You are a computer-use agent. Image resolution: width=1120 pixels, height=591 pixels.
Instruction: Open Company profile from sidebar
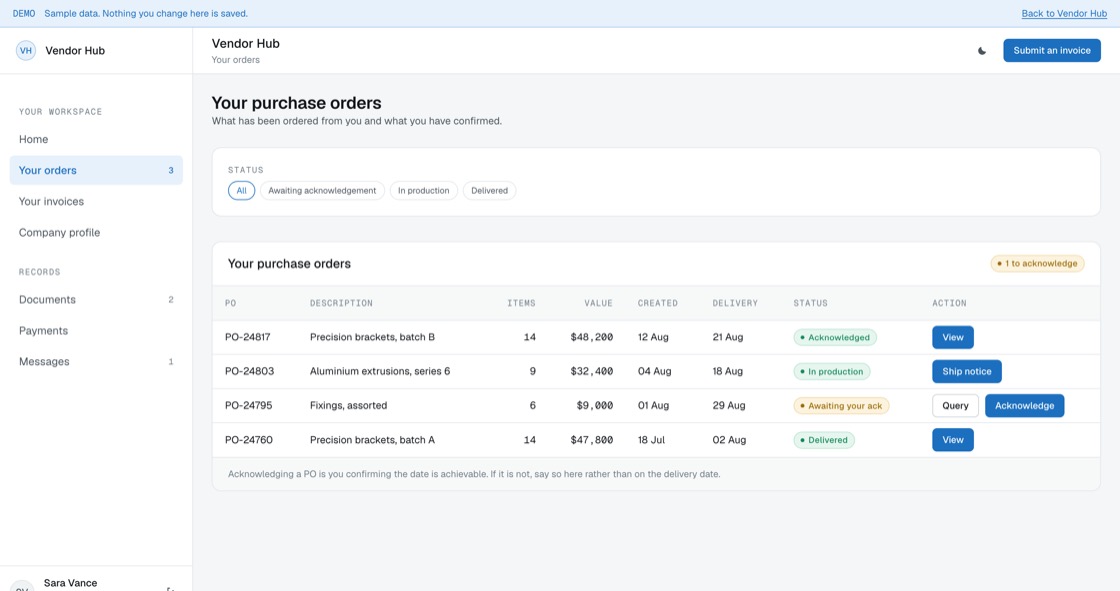(96, 232)
